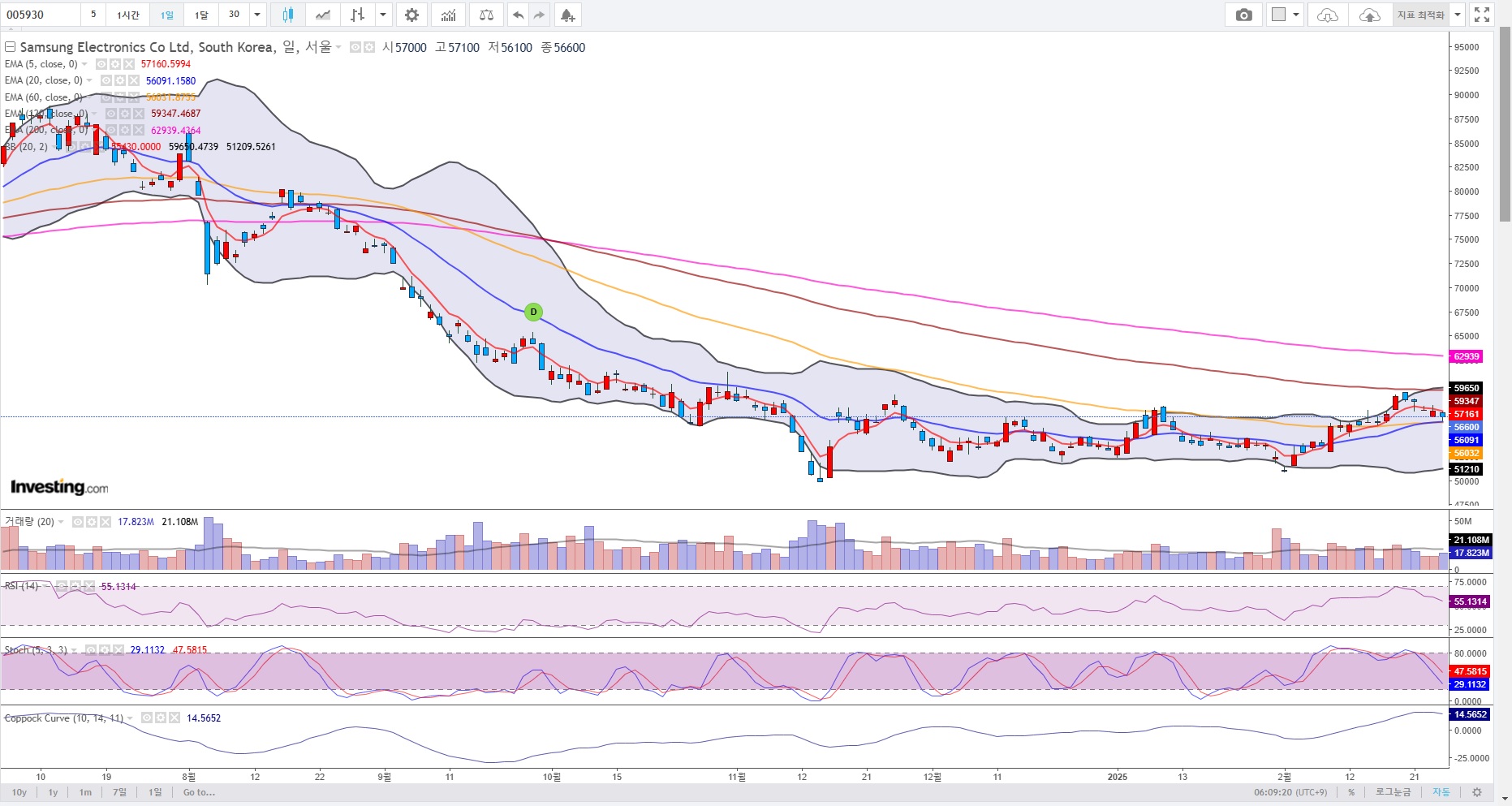
Task: Toggle visibility of the Stoch (5, 3, 3) indicator
Action: click(x=92, y=650)
